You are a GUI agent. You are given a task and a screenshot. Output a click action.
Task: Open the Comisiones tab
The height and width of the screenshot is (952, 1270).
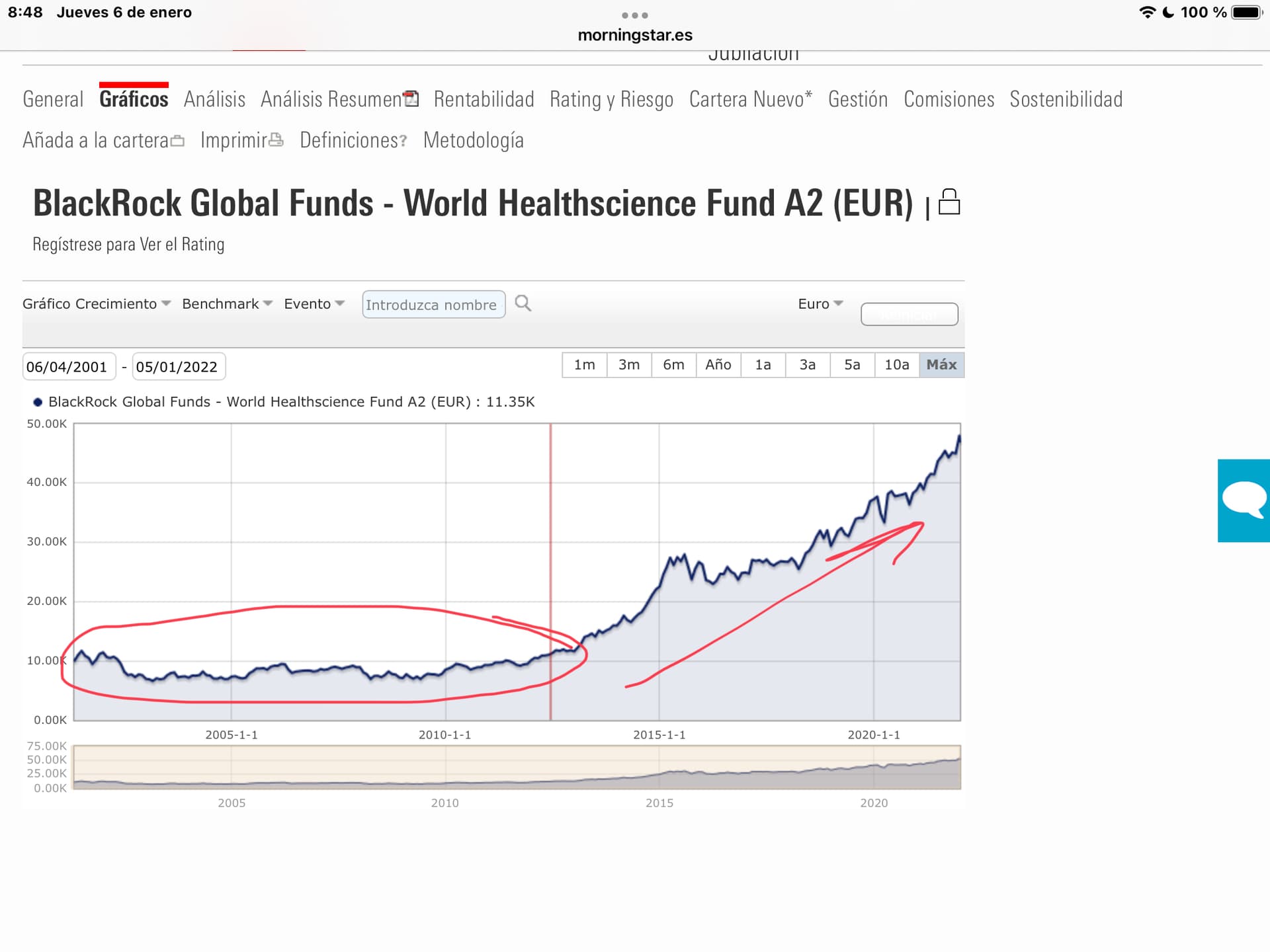949,99
